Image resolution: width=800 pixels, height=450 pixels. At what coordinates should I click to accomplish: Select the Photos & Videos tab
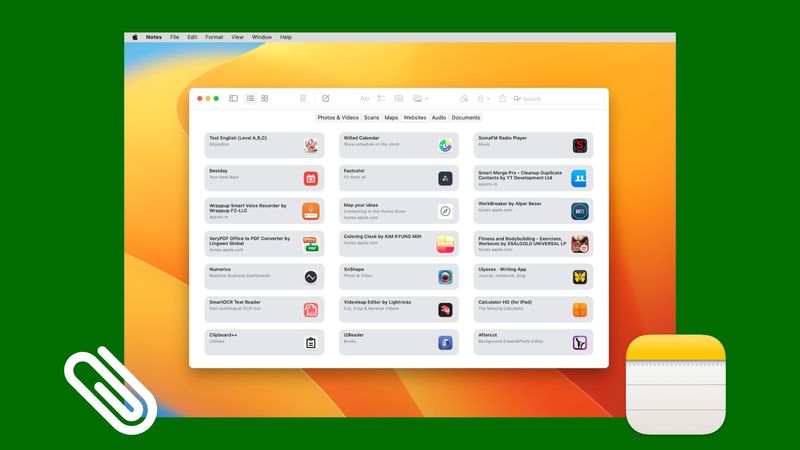point(338,117)
